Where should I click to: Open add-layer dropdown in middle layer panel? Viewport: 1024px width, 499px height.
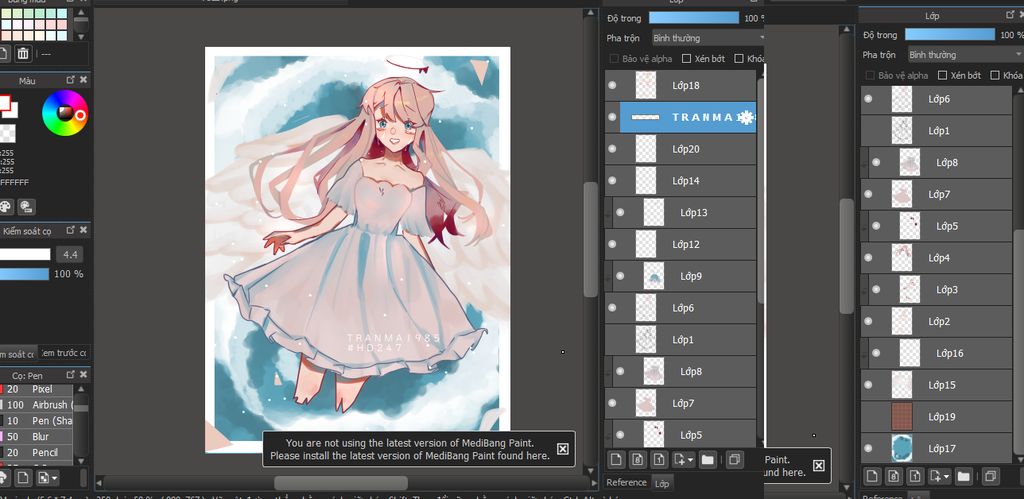click(683, 460)
